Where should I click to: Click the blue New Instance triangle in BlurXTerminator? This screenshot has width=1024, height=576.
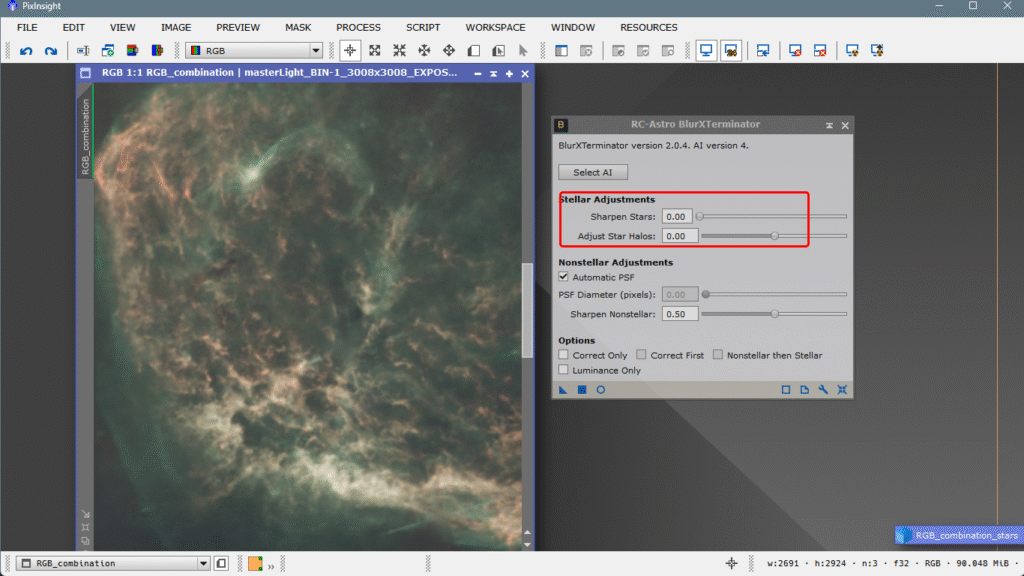coord(563,390)
